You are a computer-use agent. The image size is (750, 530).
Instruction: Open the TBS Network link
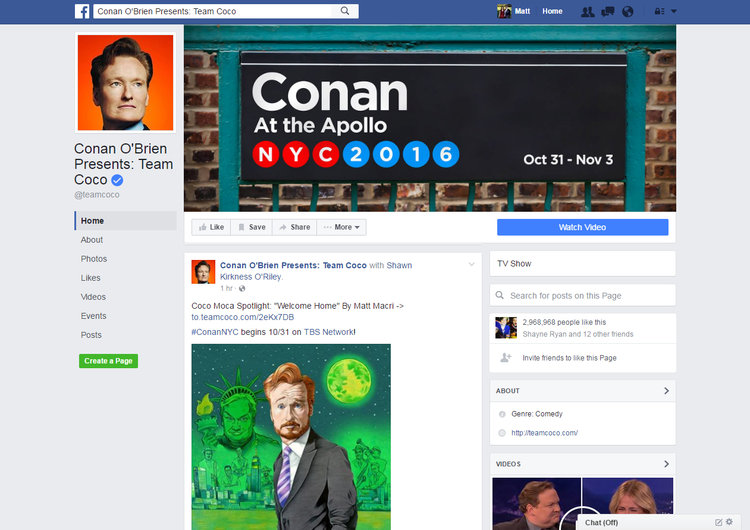[x=329, y=332]
